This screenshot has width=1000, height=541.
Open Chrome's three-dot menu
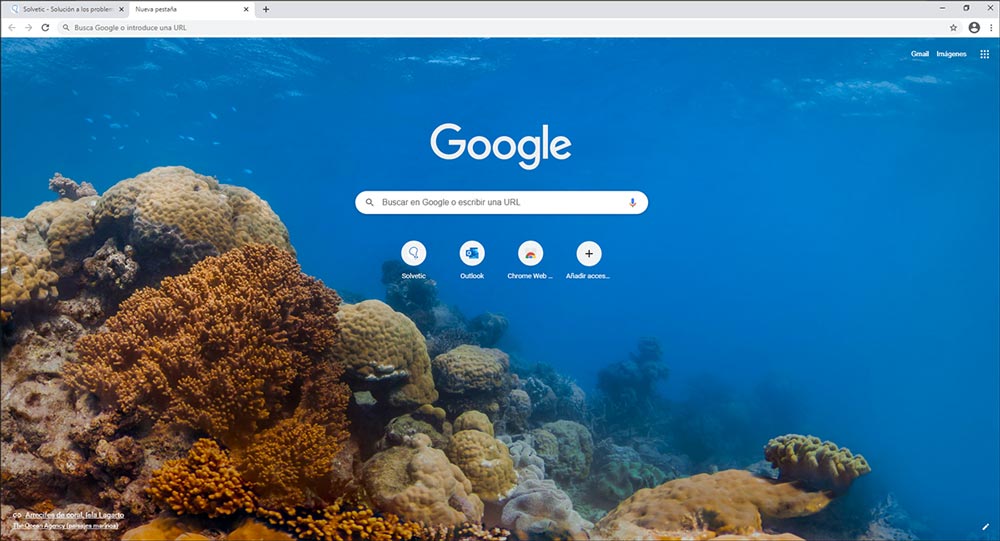[x=991, y=27]
